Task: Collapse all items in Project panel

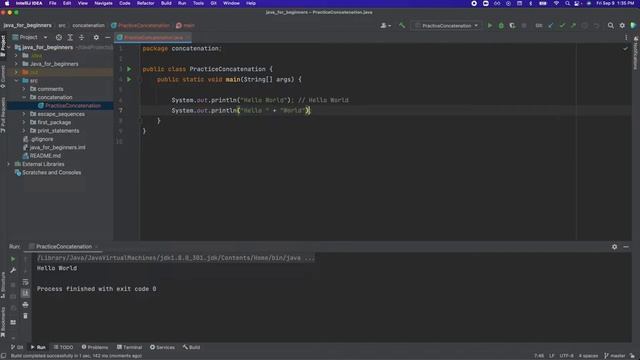Action: pyautogui.click(x=82, y=37)
